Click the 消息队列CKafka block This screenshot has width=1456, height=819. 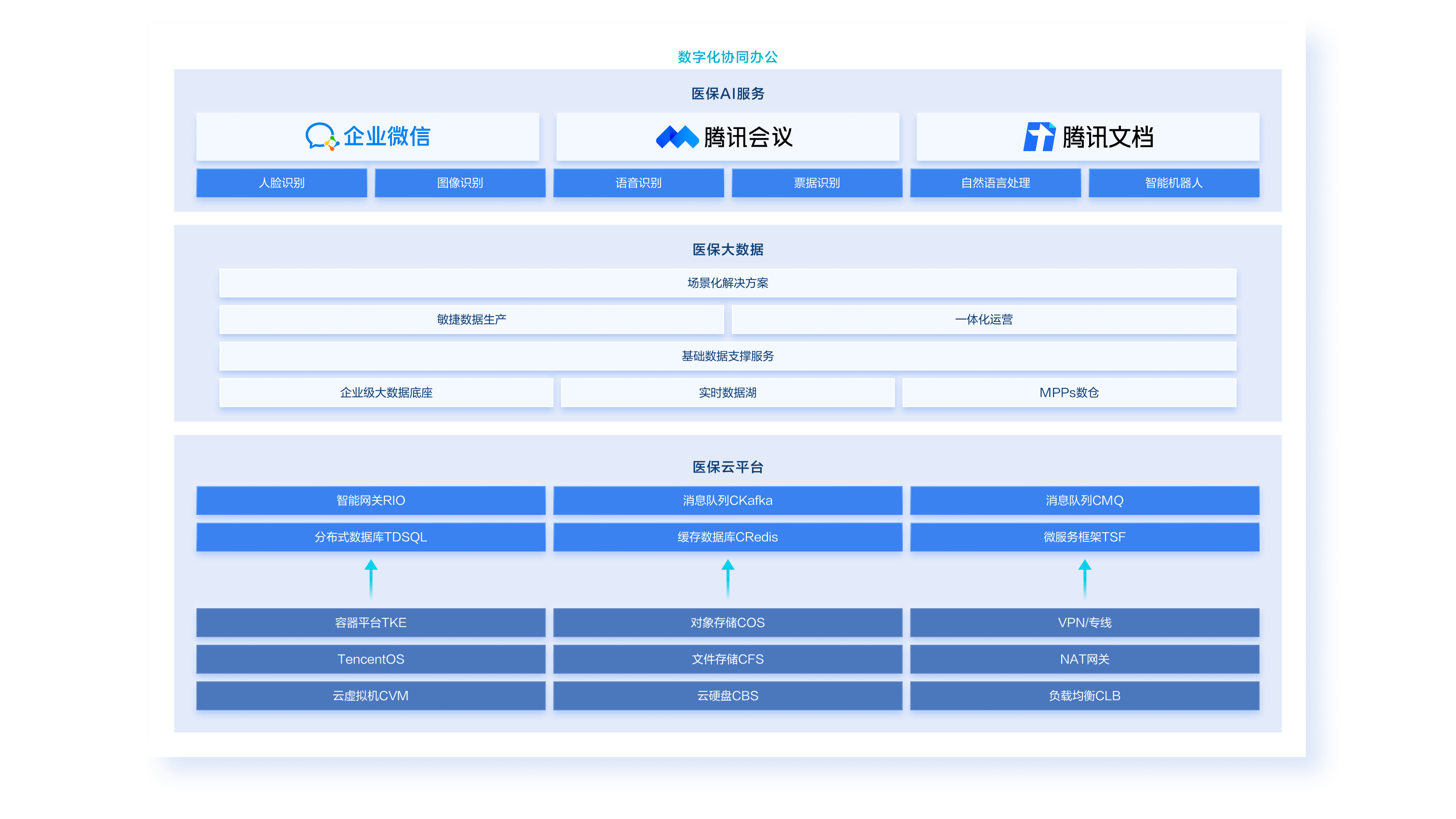728,500
